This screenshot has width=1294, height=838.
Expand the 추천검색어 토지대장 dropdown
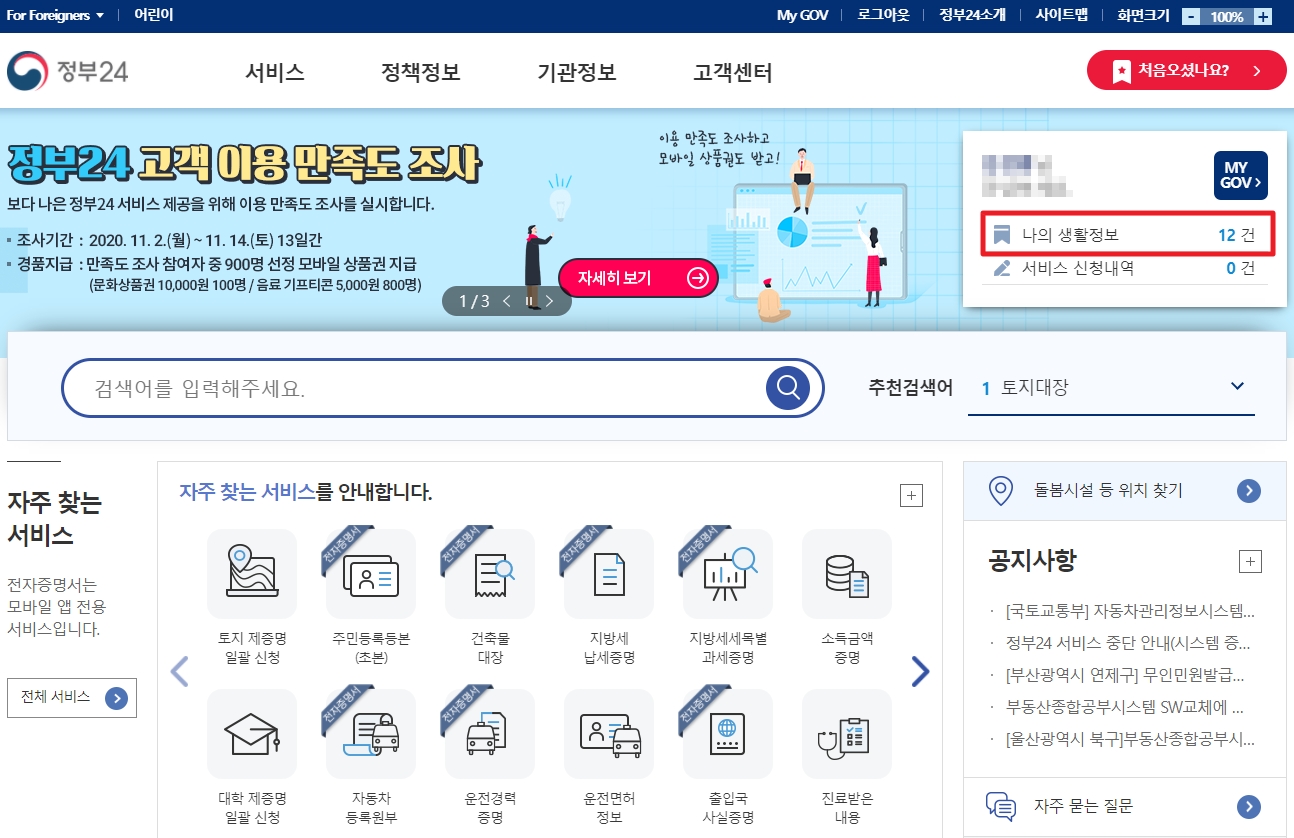(x=1112, y=388)
